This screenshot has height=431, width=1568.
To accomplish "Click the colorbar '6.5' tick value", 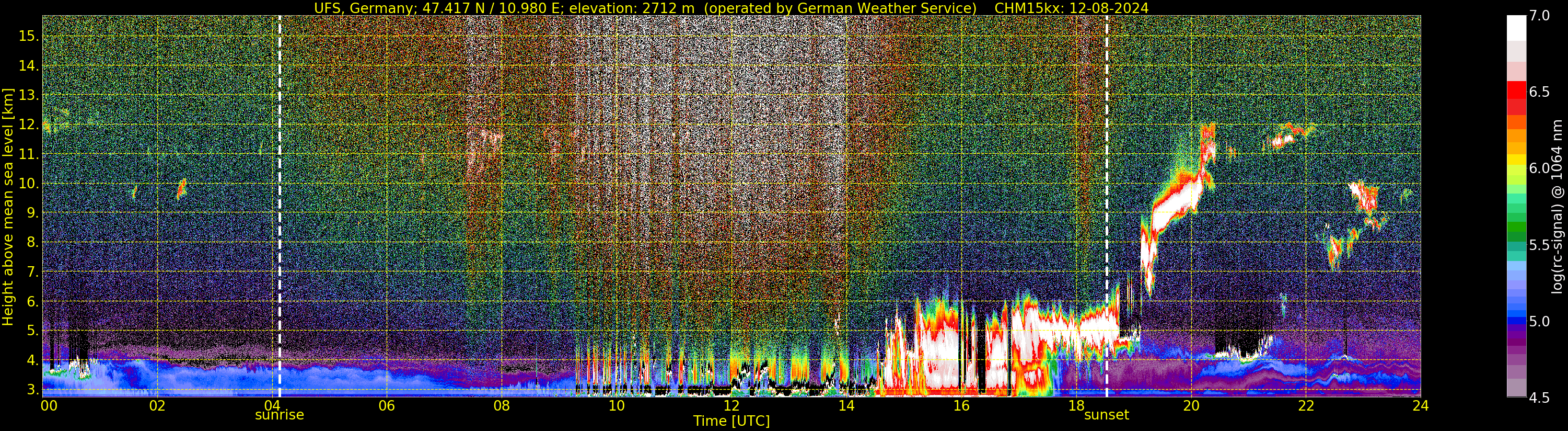I will [1539, 92].
